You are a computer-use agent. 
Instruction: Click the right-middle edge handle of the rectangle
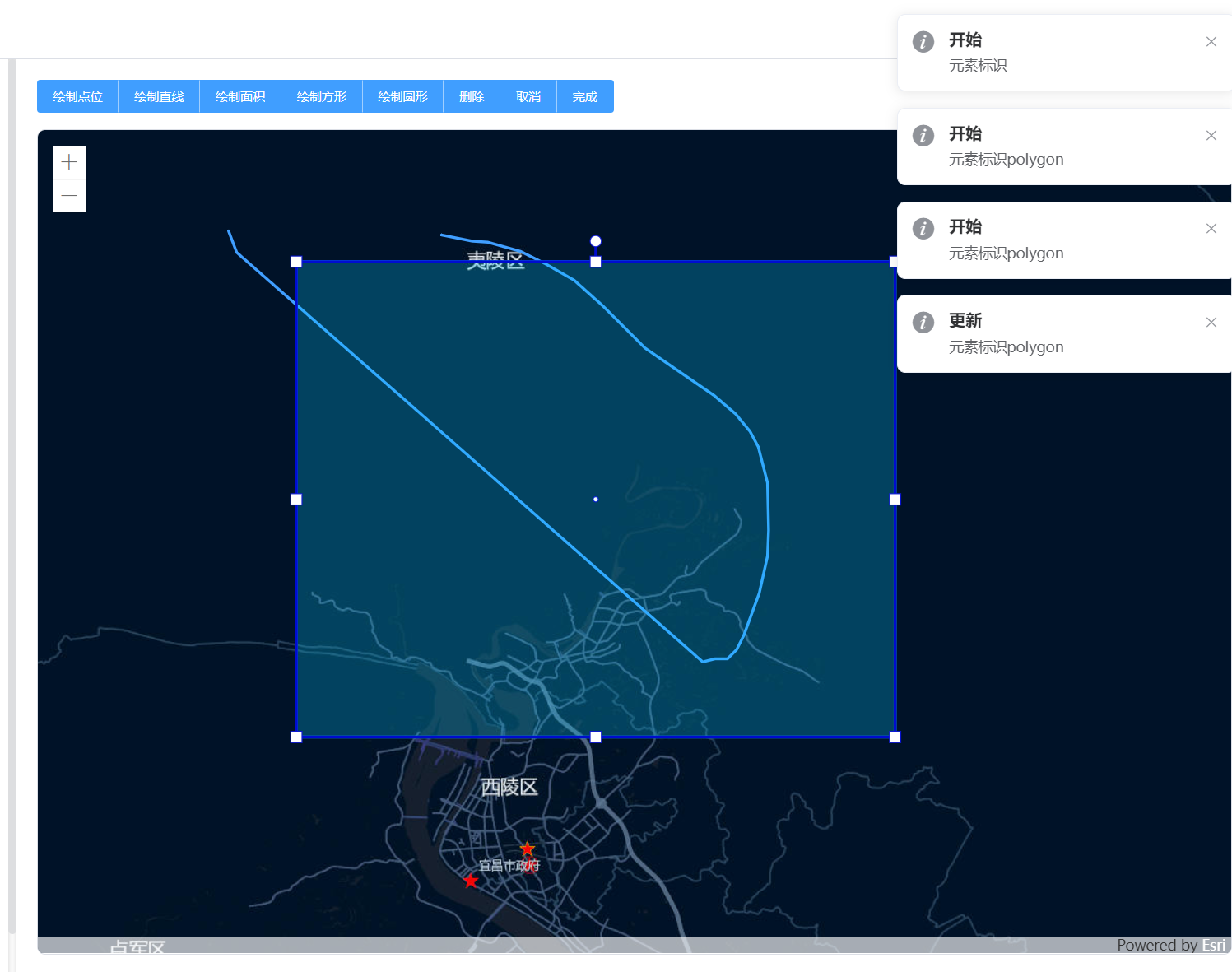[895, 500]
